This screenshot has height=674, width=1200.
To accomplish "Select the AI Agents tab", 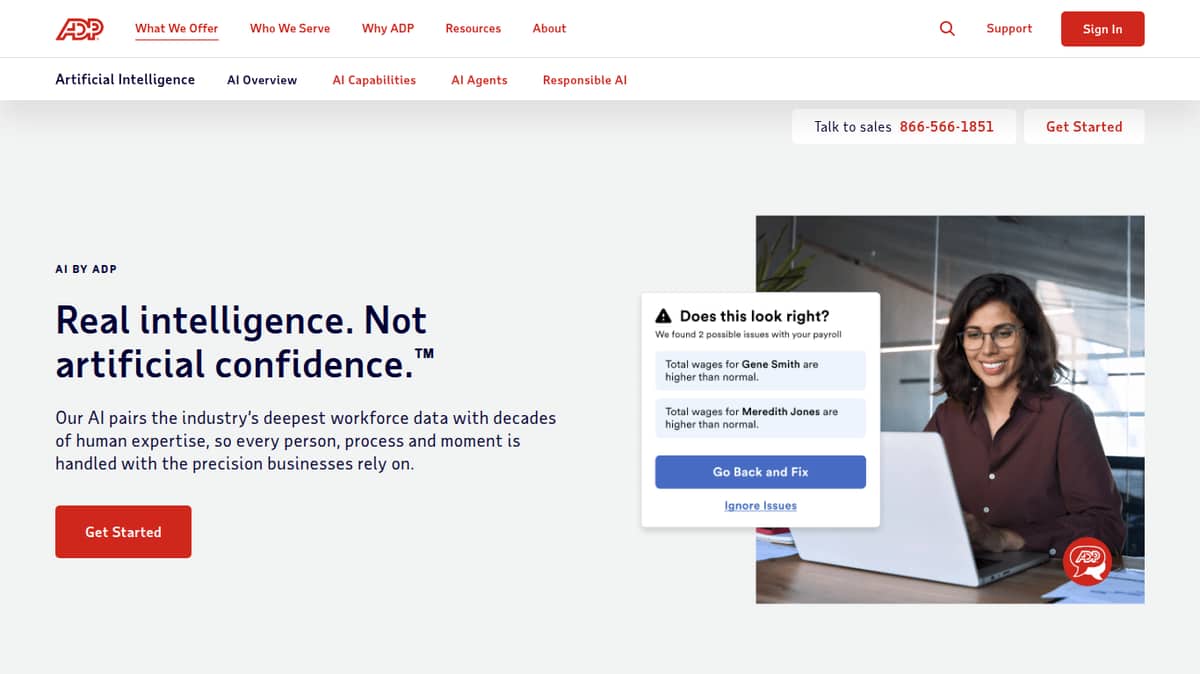I will [479, 80].
